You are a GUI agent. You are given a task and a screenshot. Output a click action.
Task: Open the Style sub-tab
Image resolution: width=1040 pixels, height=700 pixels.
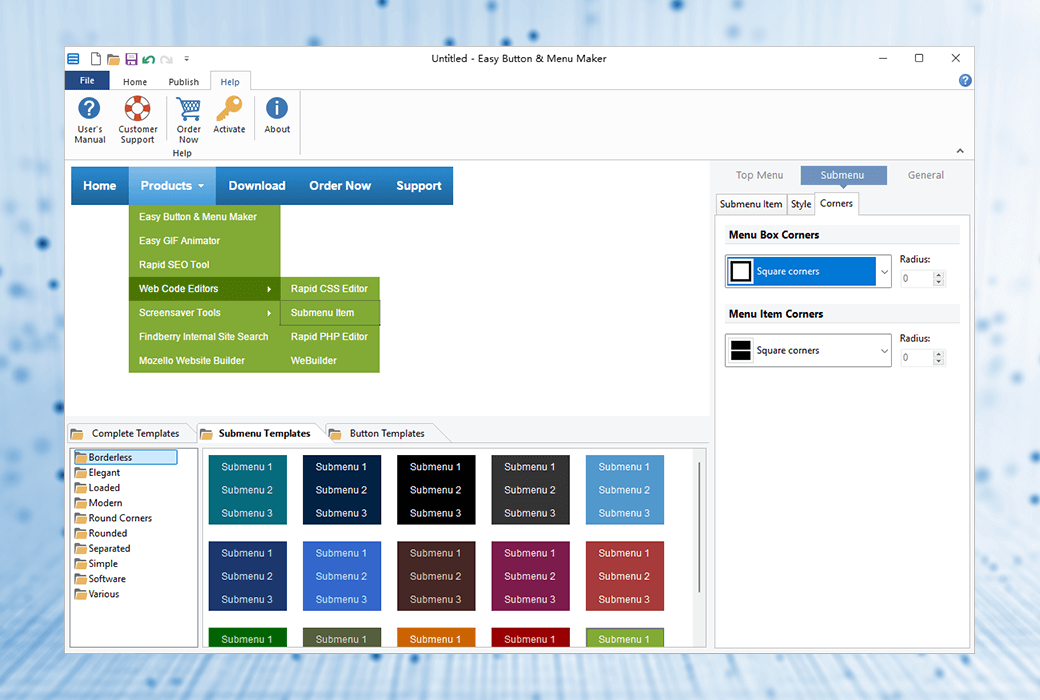click(x=801, y=204)
